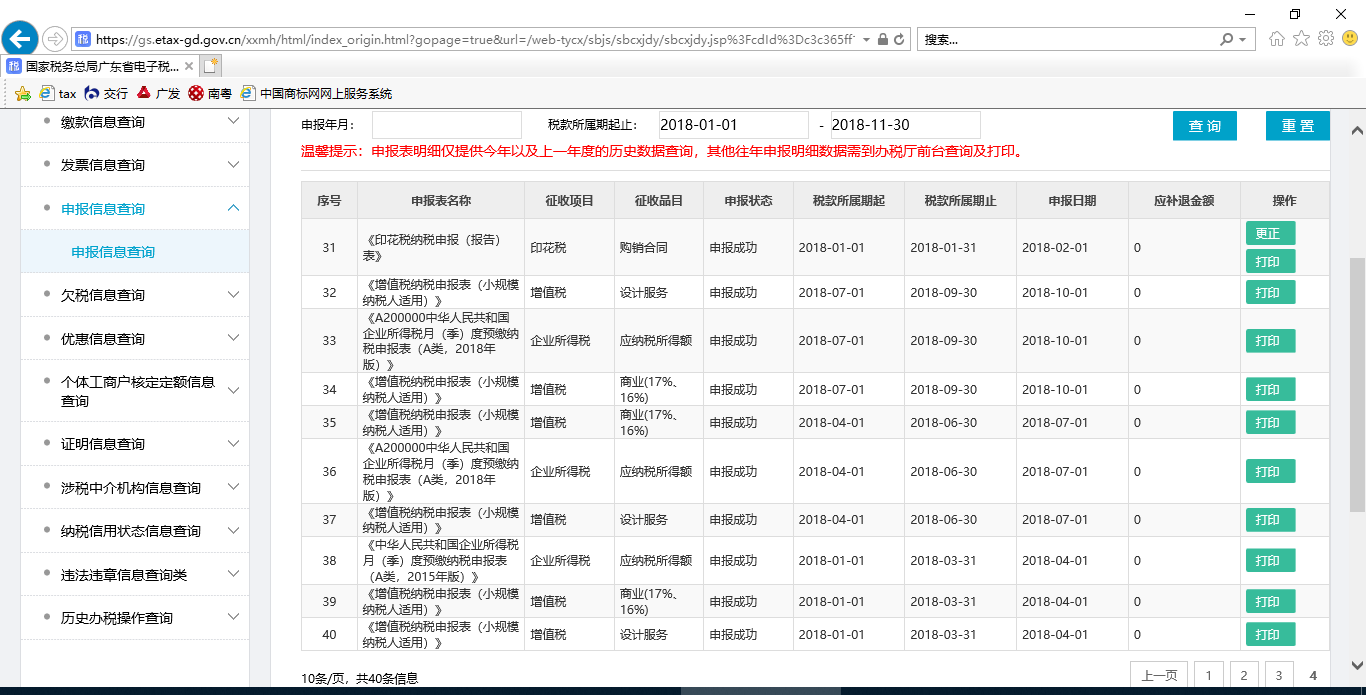Select the 国家税务总局广东省电子税 browser tab
The image size is (1366, 695).
pyautogui.click(x=99, y=66)
